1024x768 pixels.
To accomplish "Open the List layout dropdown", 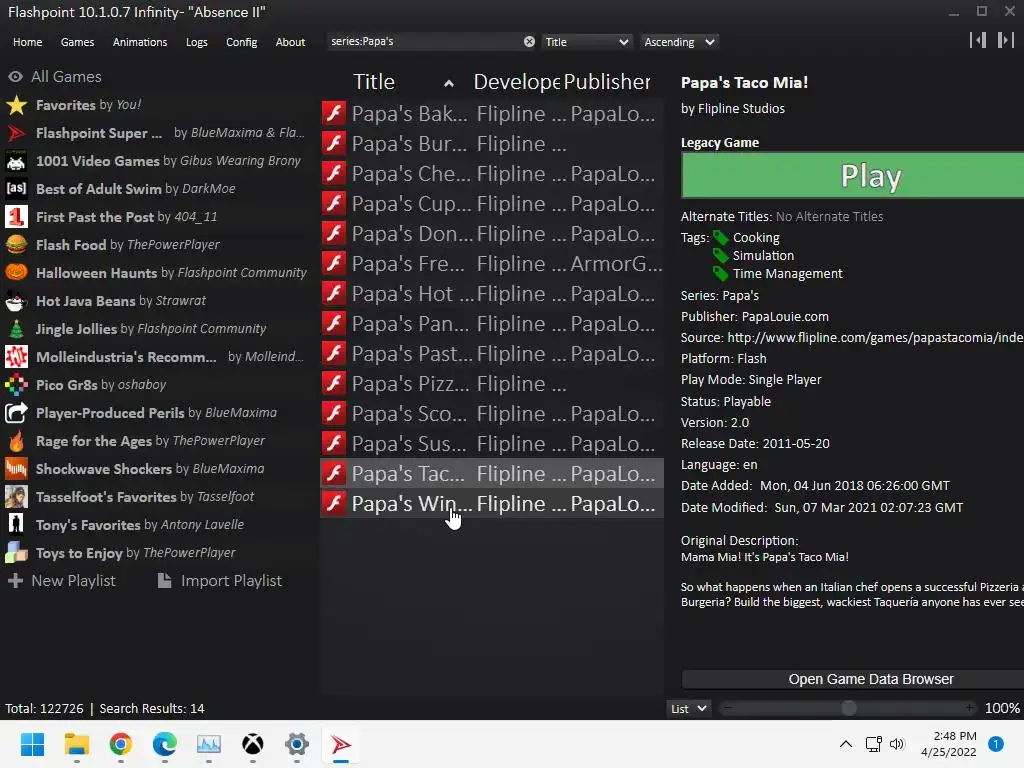I will [688, 709].
